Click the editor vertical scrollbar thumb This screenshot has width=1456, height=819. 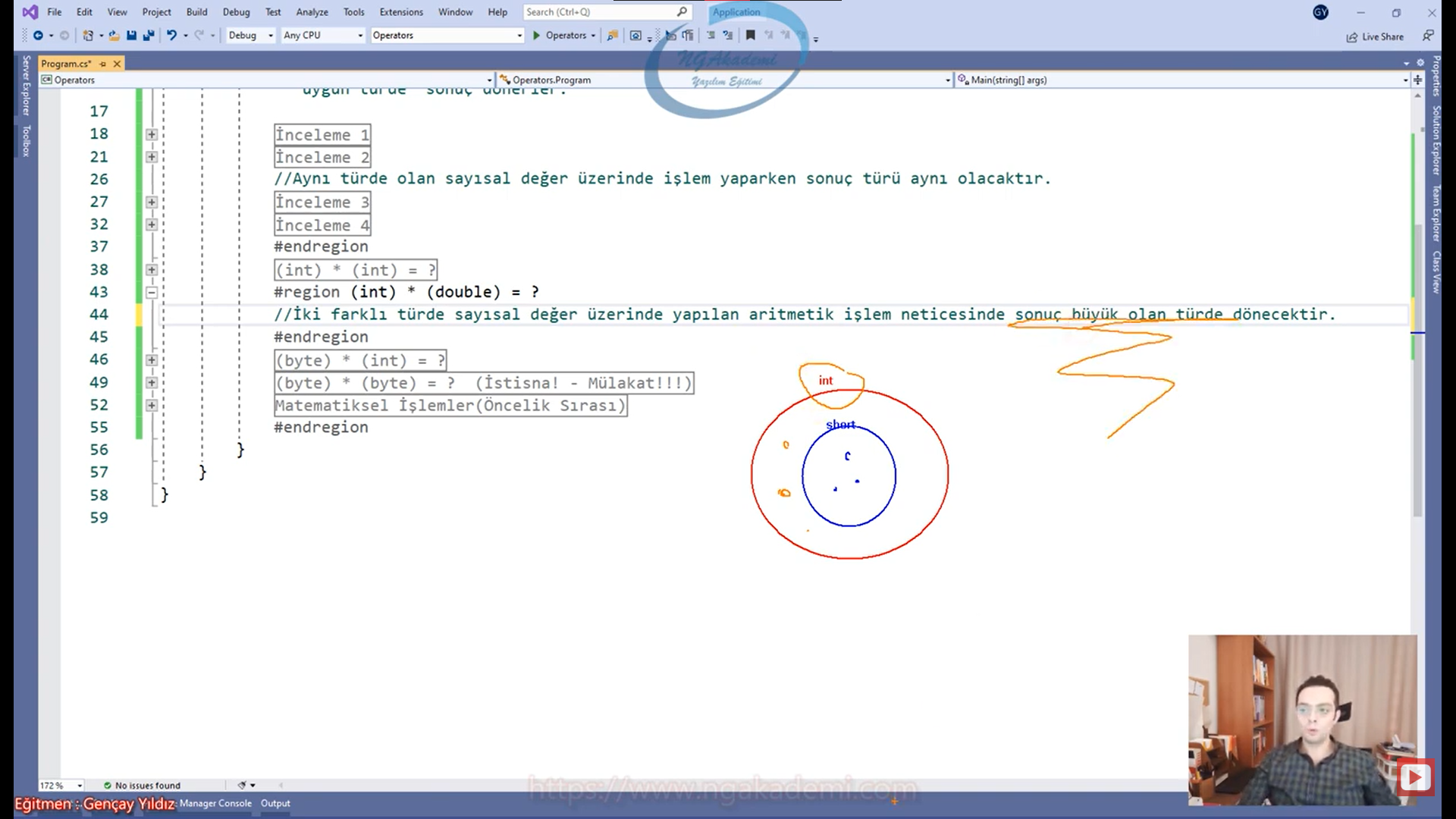[1417, 372]
